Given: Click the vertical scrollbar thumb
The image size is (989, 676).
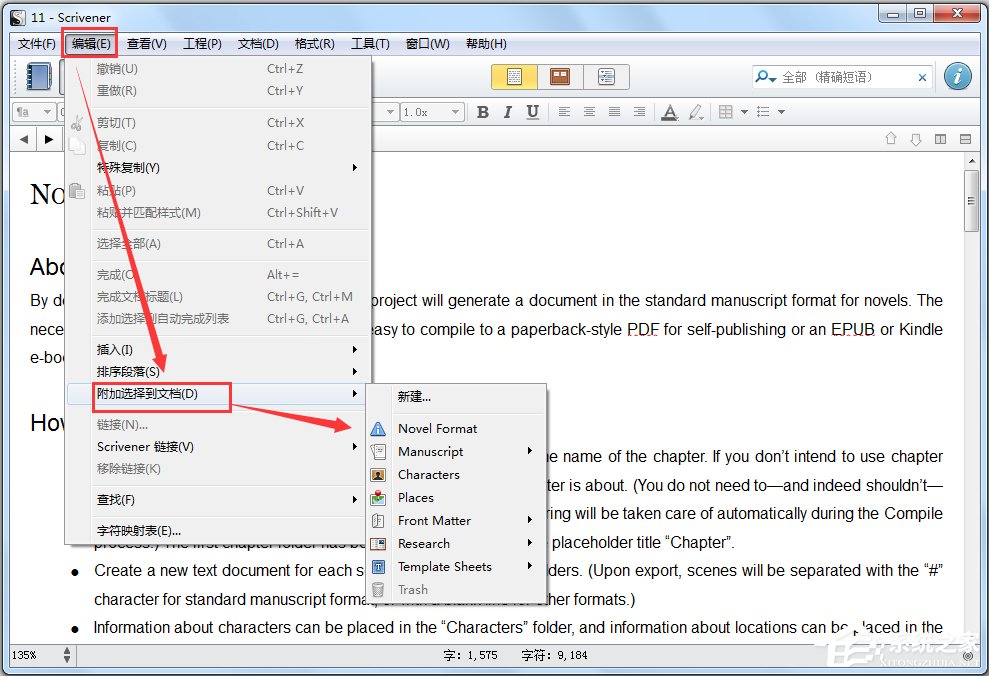Looking at the screenshot, I should pos(971,201).
